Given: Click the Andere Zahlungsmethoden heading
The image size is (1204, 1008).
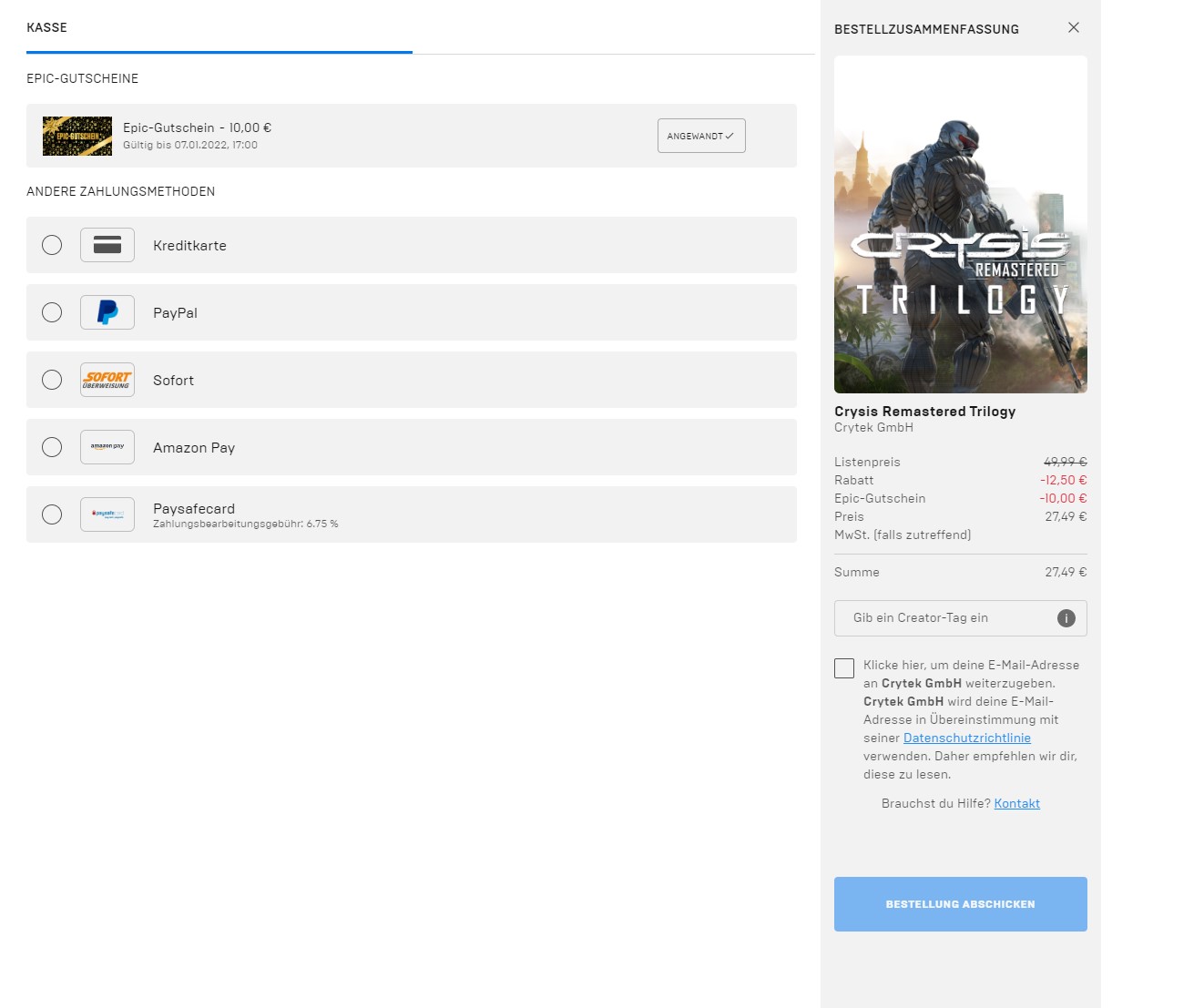Looking at the screenshot, I should pyautogui.click(x=121, y=191).
